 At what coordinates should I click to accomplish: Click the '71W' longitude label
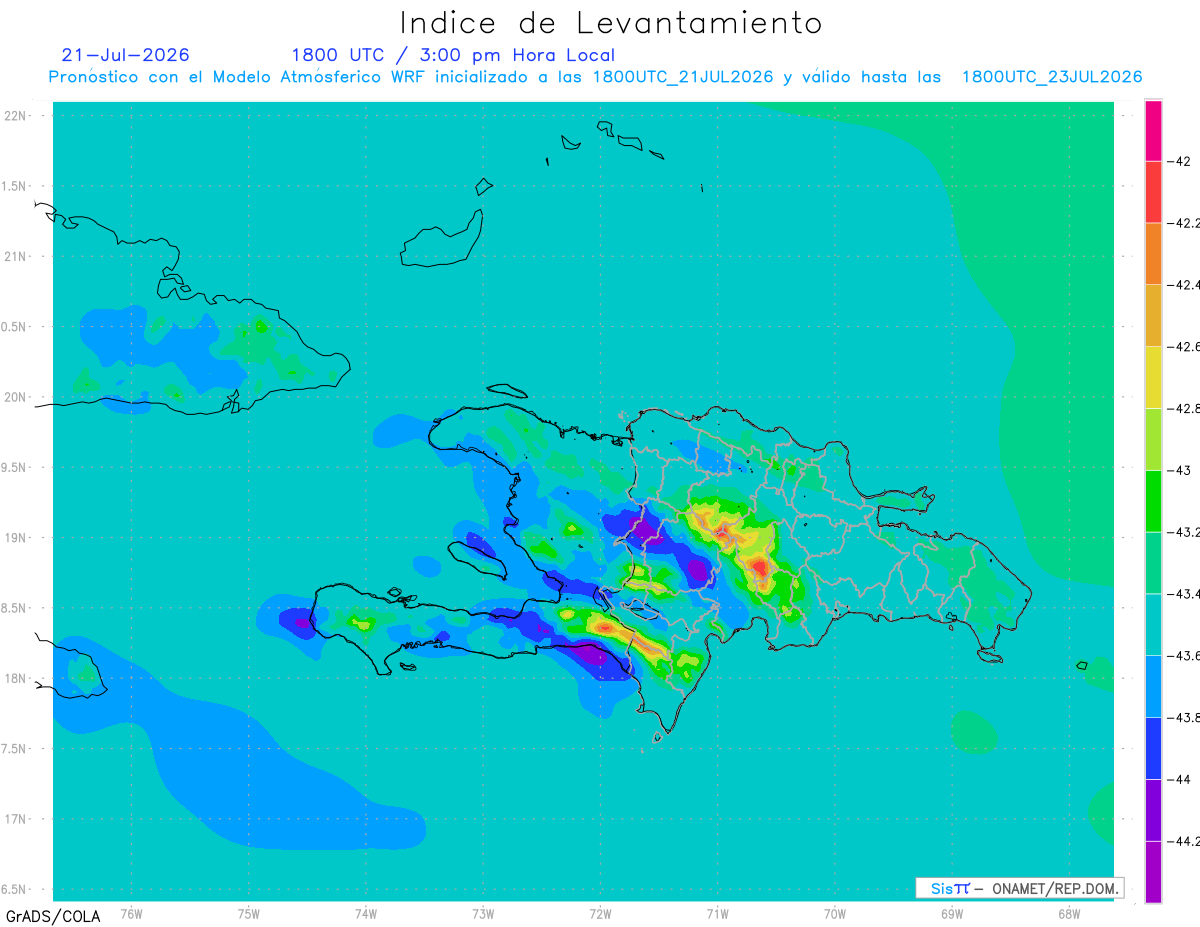pos(717,913)
